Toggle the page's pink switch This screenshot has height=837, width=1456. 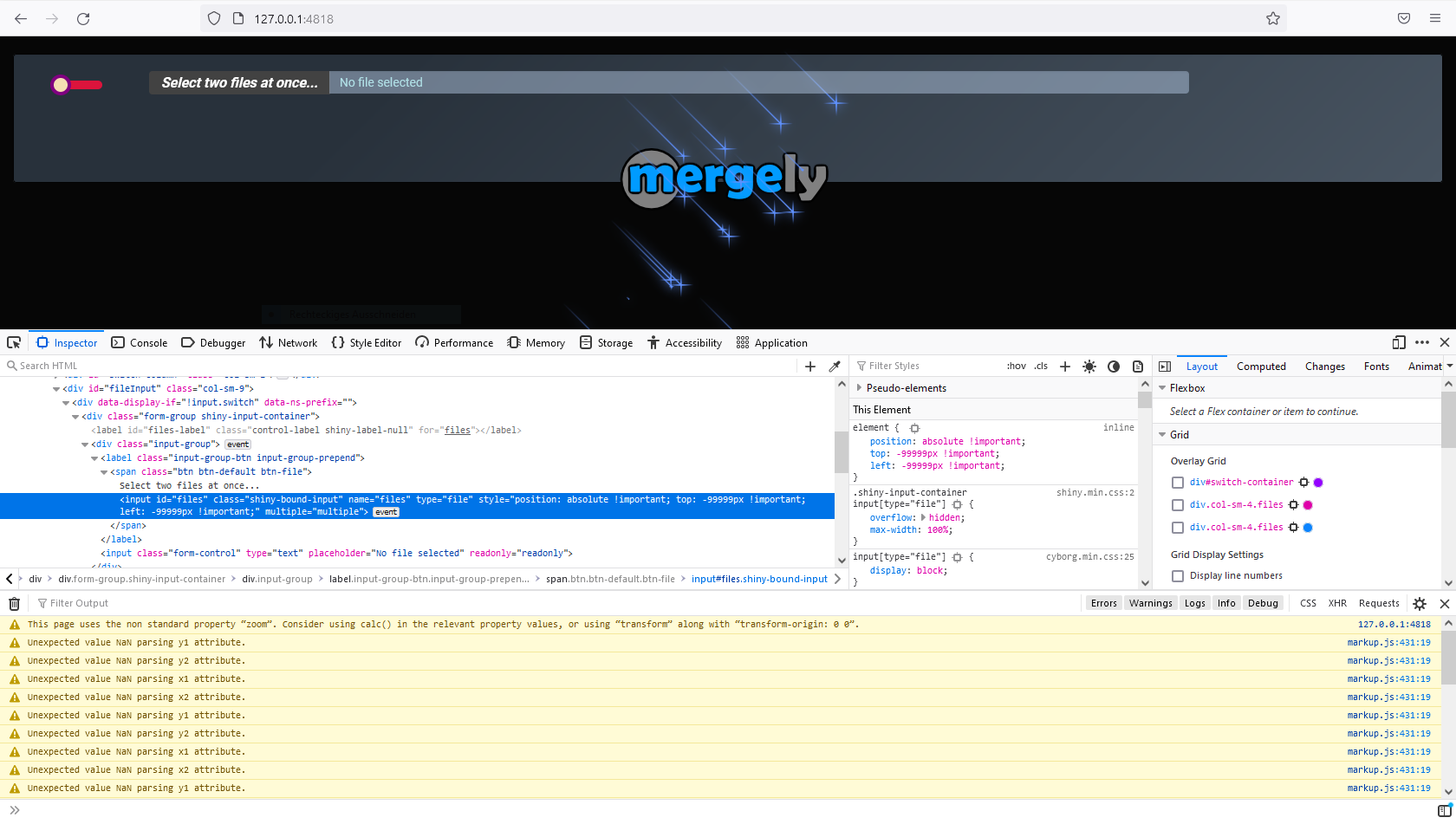[x=76, y=84]
